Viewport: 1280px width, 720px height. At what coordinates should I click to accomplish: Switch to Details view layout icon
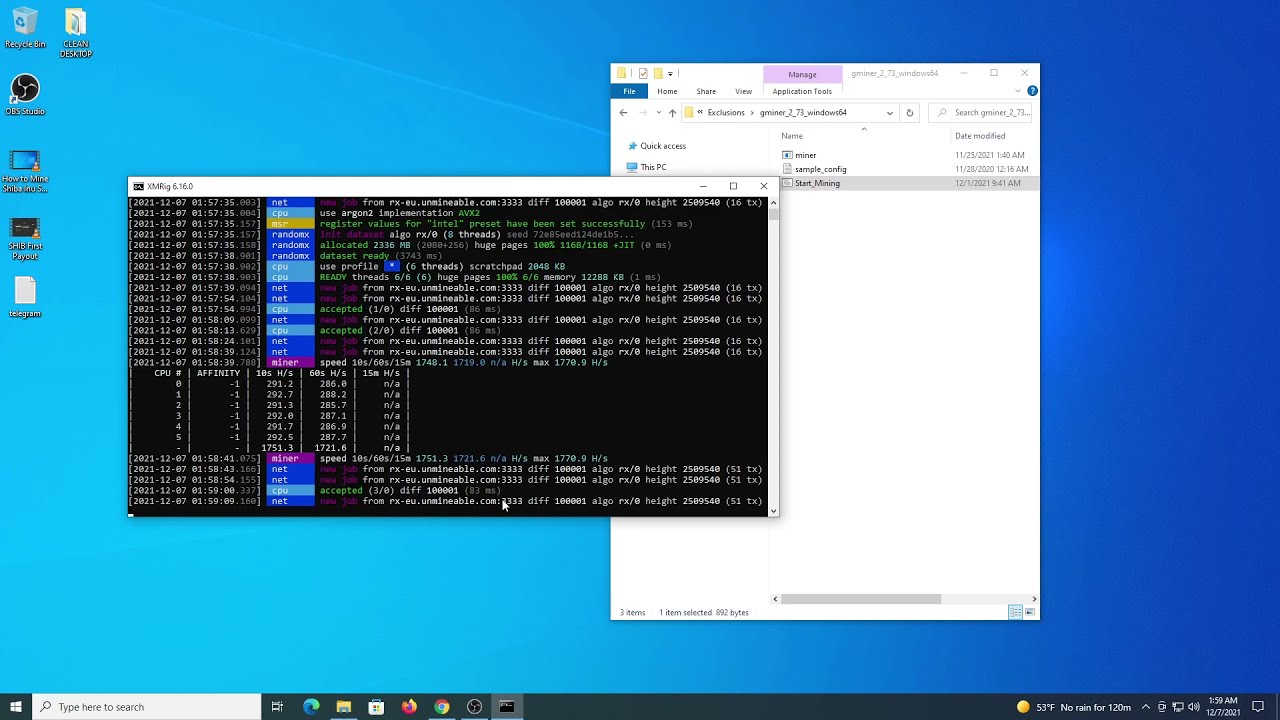pos(1015,612)
